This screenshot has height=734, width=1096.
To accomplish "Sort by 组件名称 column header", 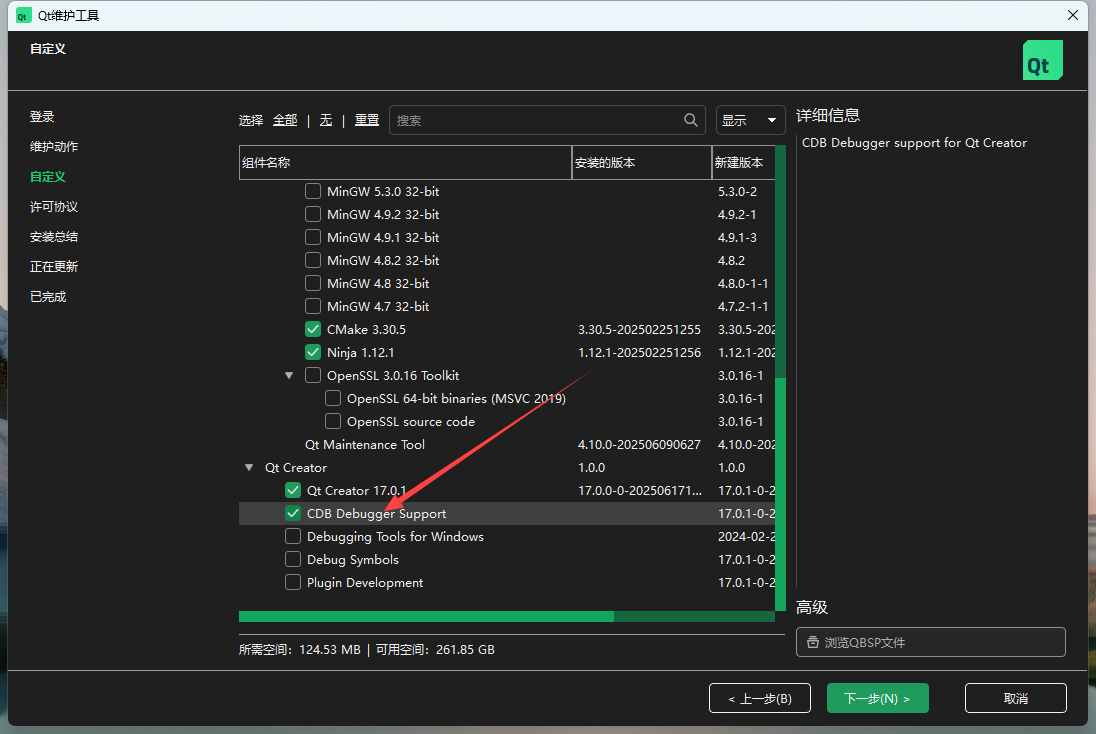I will click(405, 162).
